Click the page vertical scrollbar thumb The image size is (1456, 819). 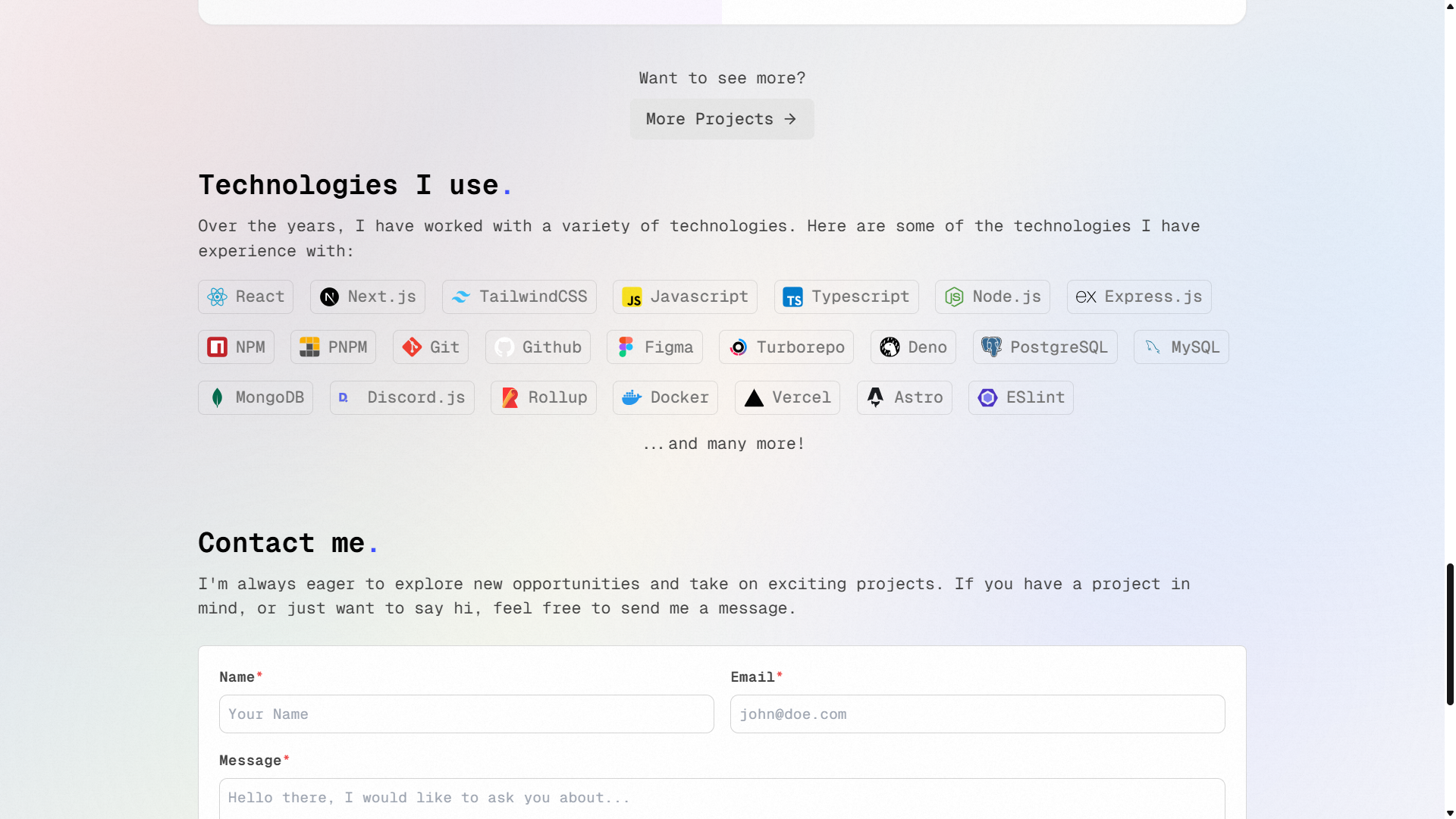coord(1450,634)
